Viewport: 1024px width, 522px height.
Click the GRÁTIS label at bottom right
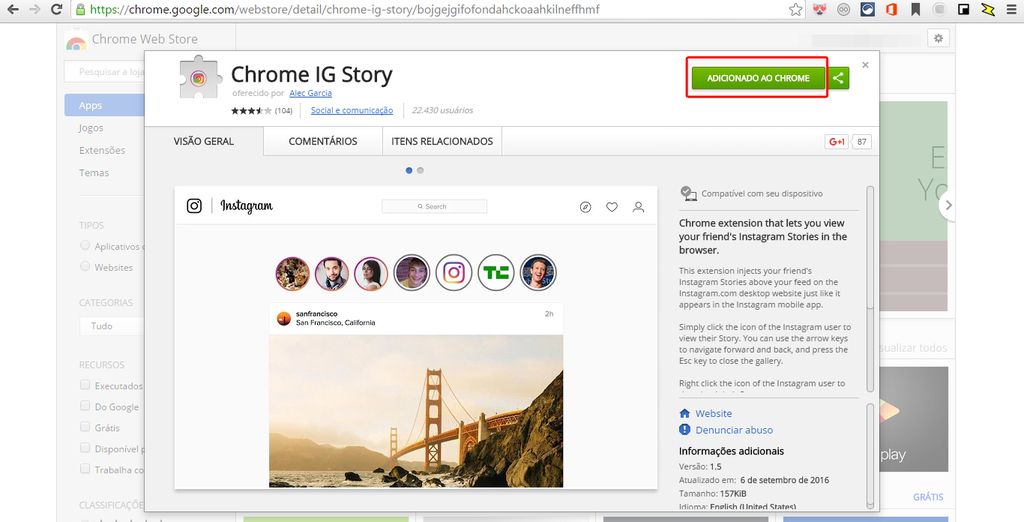pos(928,497)
